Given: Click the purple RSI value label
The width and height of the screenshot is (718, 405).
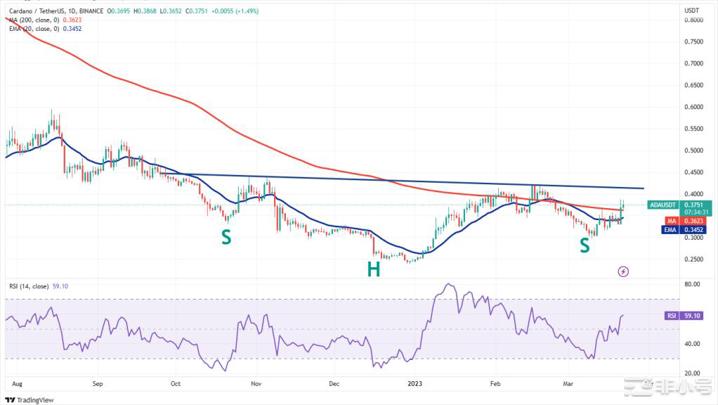Looking at the screenshot, I should pyautogui.click(x=689, y=315).
